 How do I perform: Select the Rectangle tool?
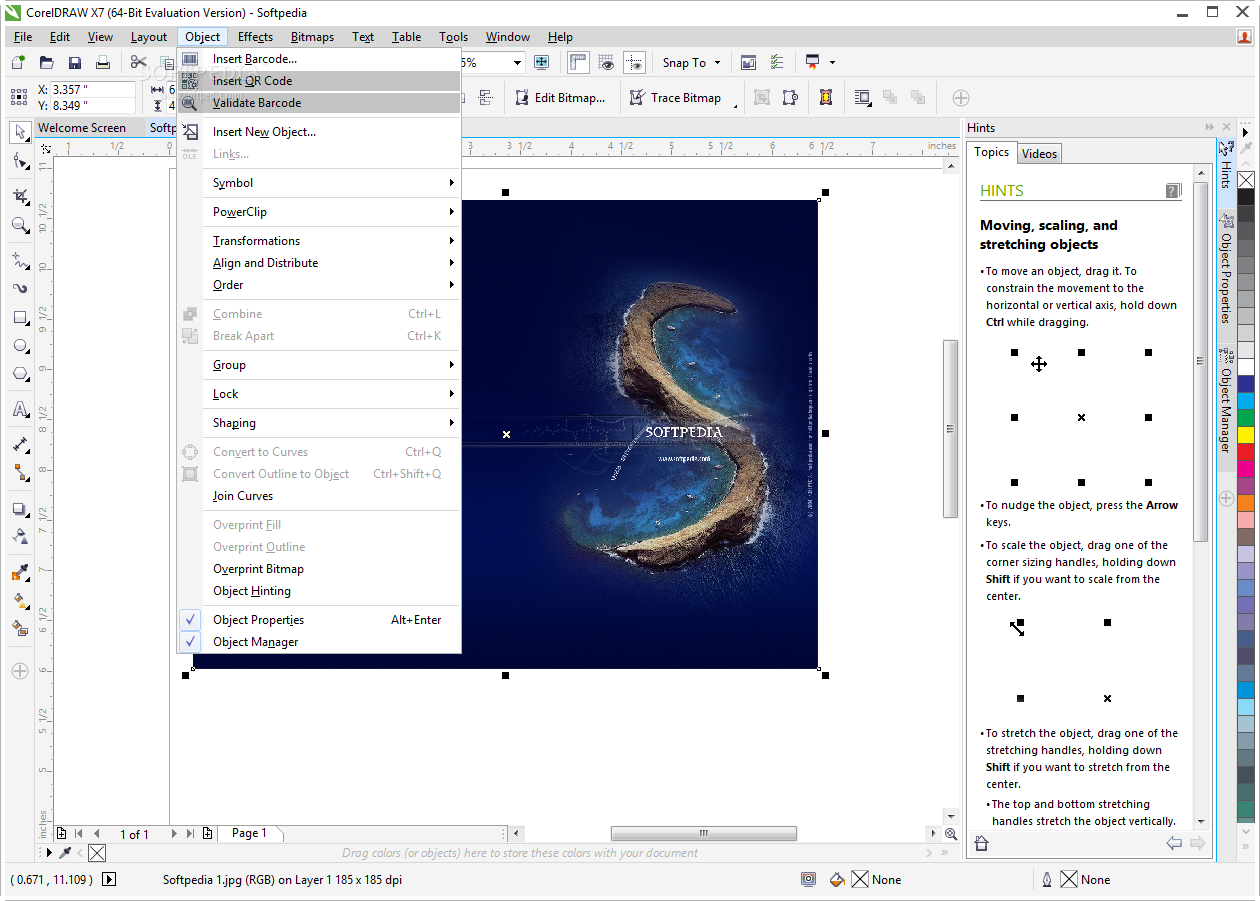20,318
